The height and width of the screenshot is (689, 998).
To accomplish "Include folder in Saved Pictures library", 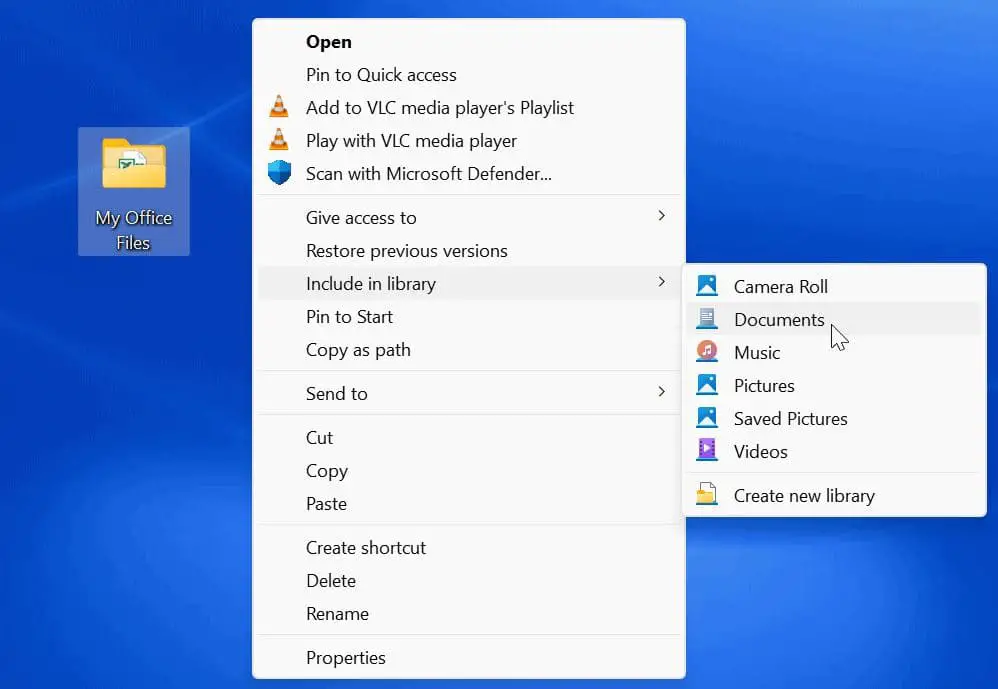I will point(834,419).
